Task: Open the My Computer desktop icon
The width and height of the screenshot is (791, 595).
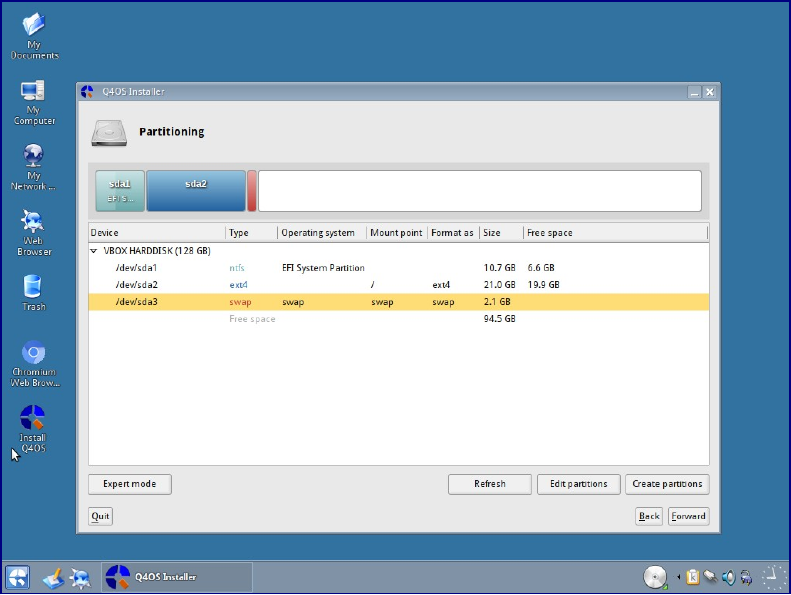Action: point(34,102)
